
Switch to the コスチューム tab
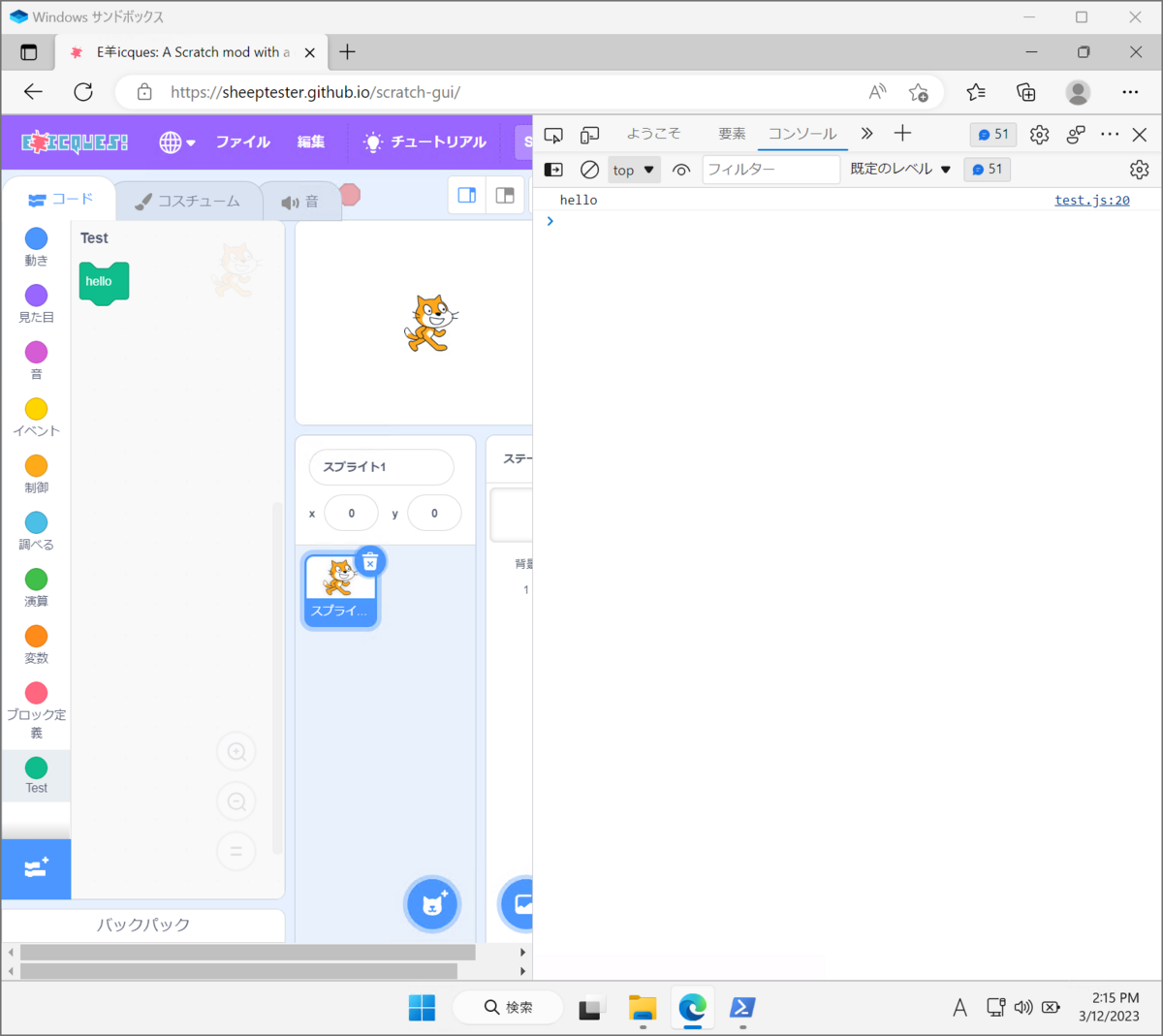click(x=188, y=202)
